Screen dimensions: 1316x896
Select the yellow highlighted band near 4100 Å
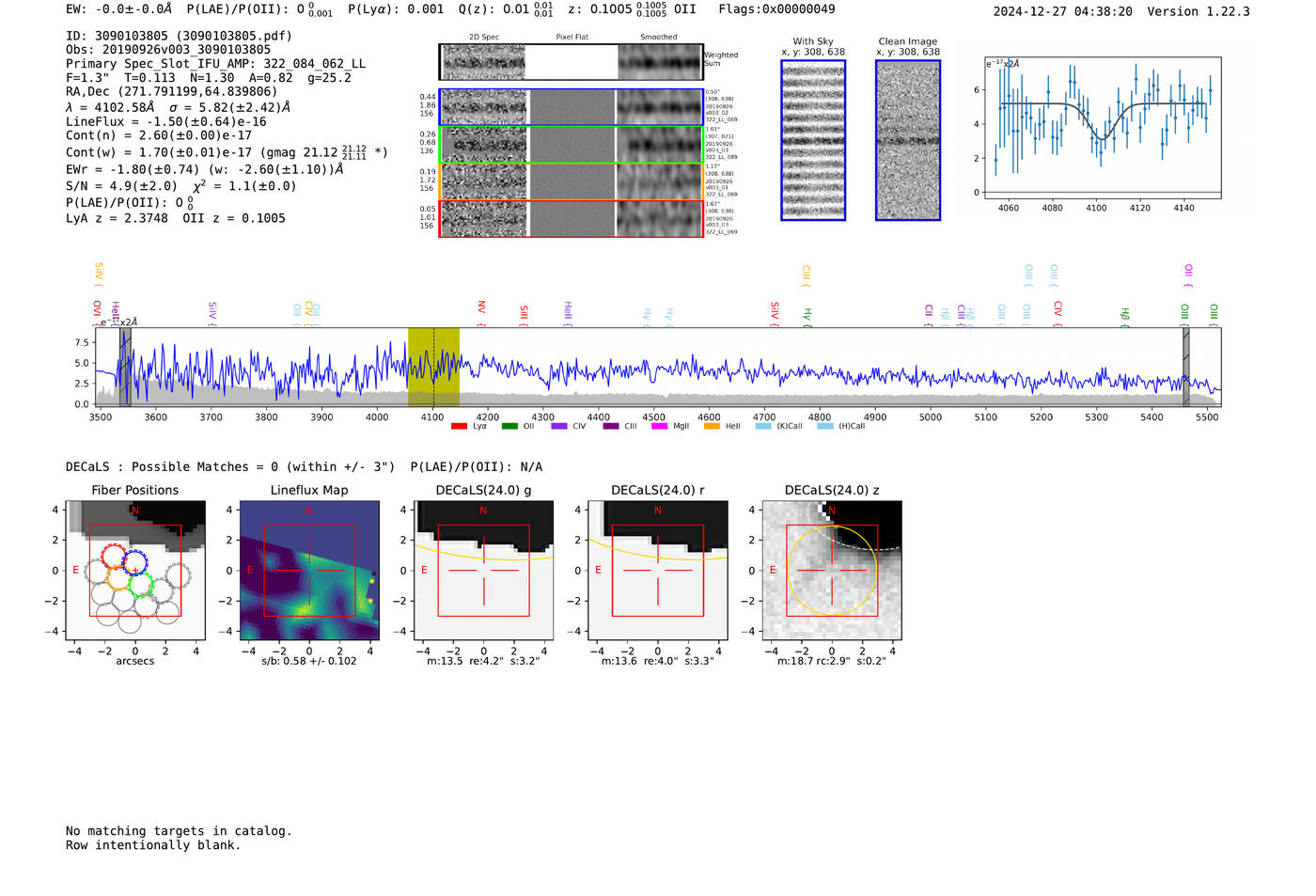point(433,367)
